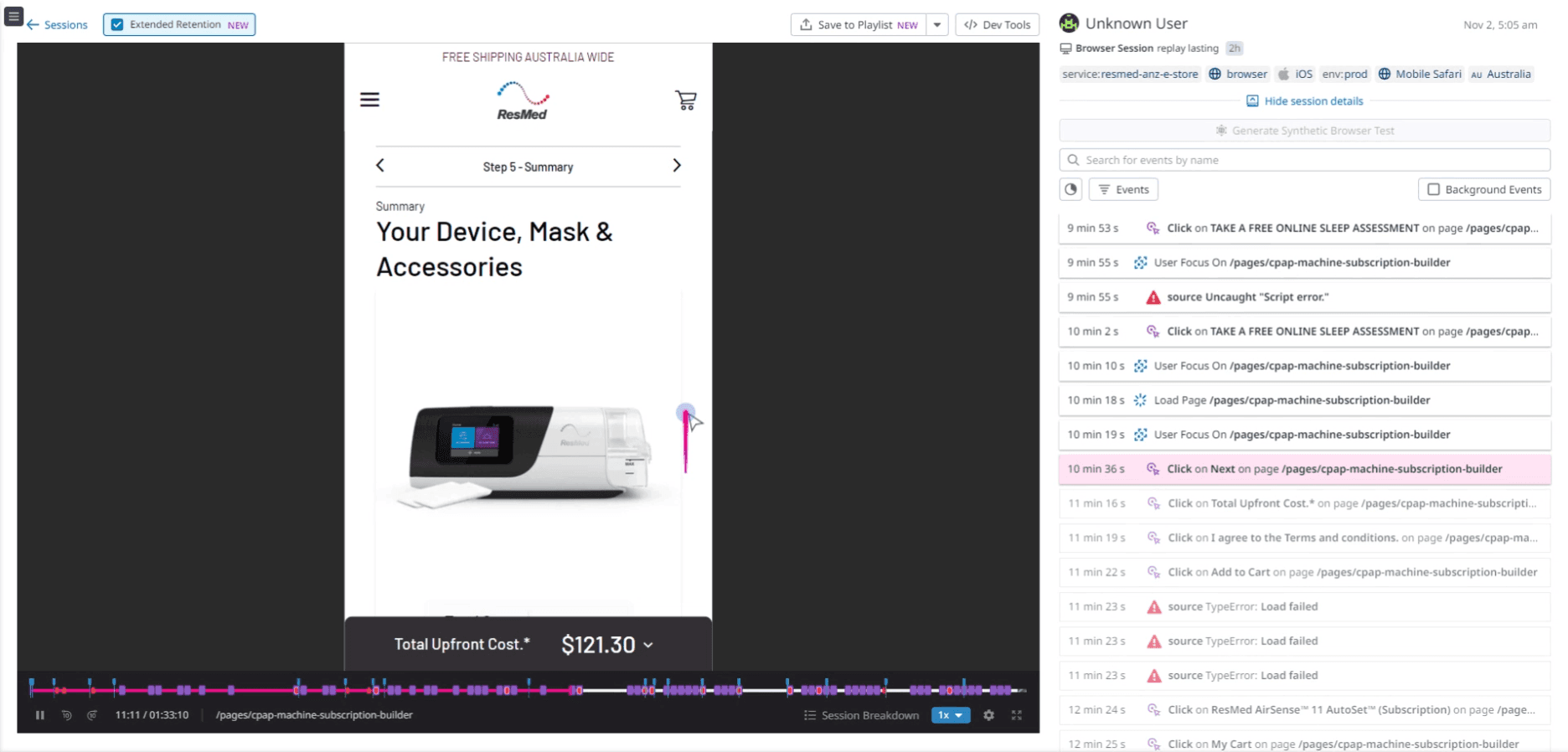
Task: Click the Unknown User avatar icon
Action: (1069, 23)
